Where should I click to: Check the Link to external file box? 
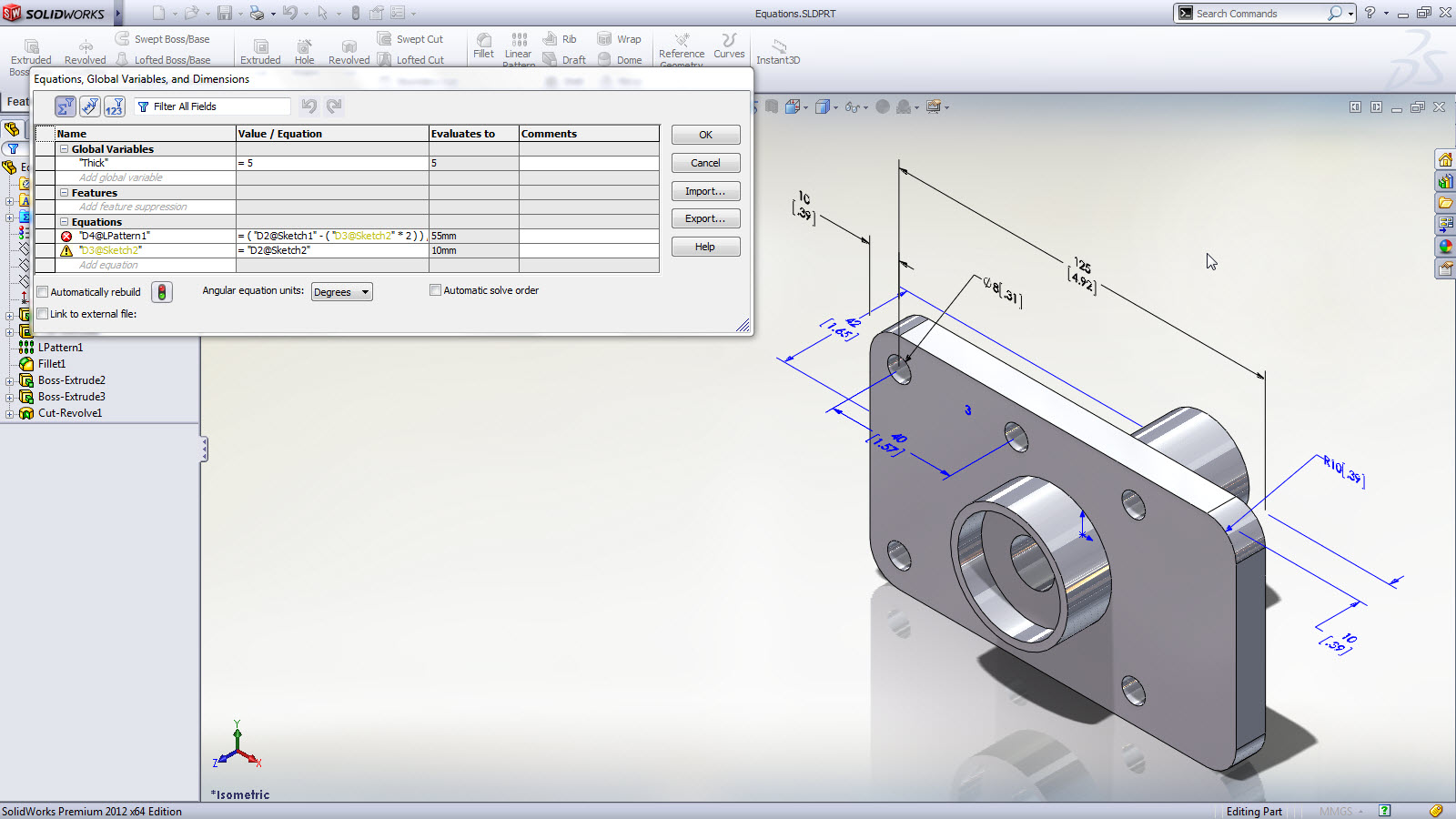click(43, 314)
